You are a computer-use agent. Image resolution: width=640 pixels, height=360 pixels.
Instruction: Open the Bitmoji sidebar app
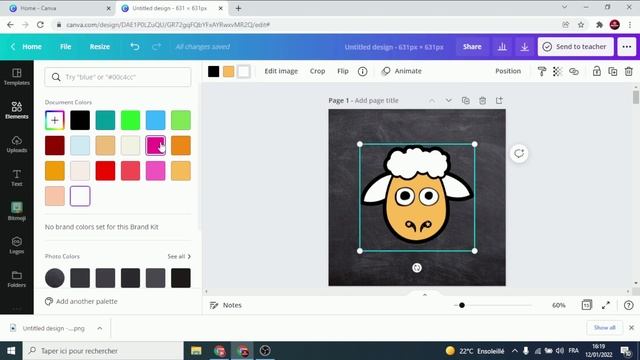(17, 211)
